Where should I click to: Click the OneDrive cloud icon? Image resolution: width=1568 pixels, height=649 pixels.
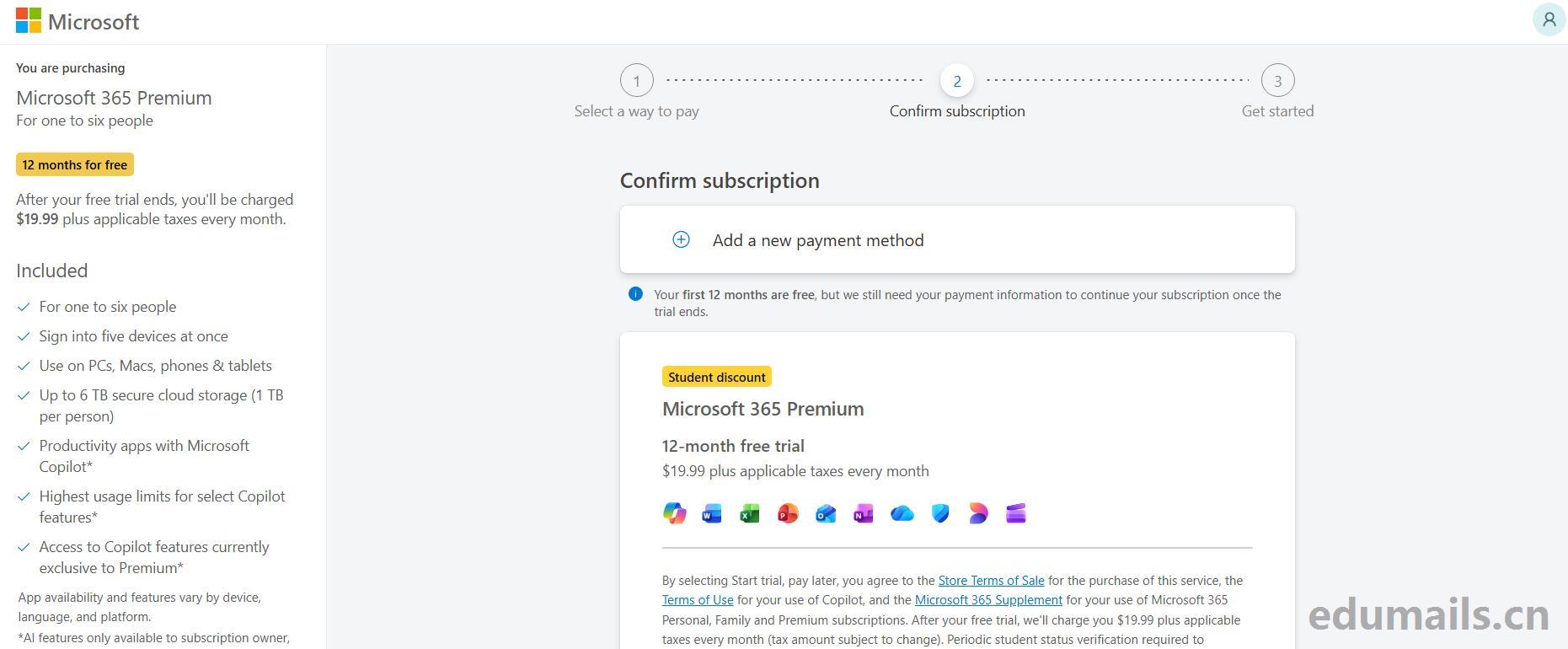click(x=902, y=513)
